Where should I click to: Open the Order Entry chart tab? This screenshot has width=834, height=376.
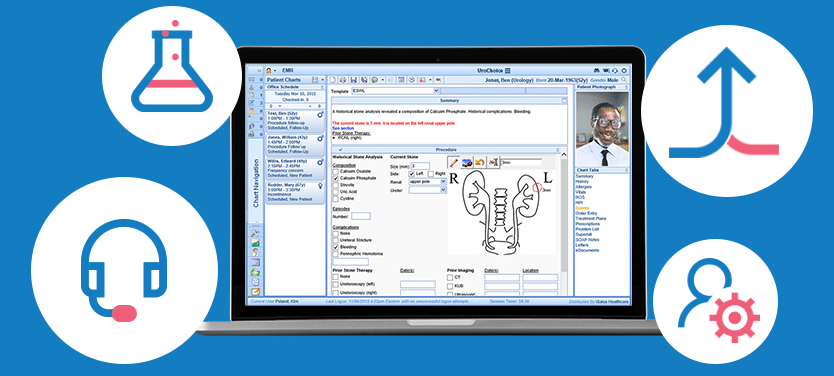pyautogui.click(x=586, y=213)
